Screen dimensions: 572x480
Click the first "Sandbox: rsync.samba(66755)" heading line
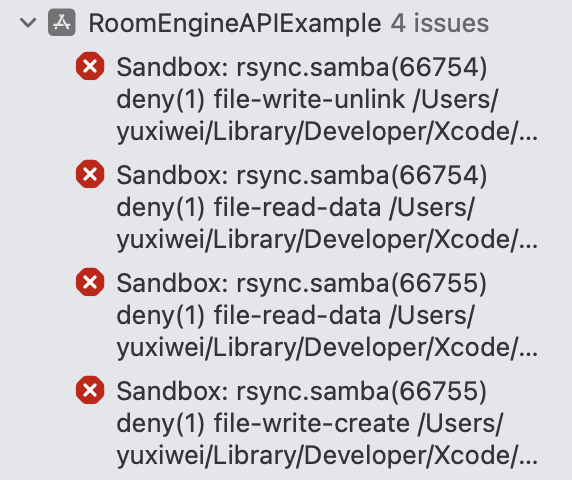(x=302, y=283)
